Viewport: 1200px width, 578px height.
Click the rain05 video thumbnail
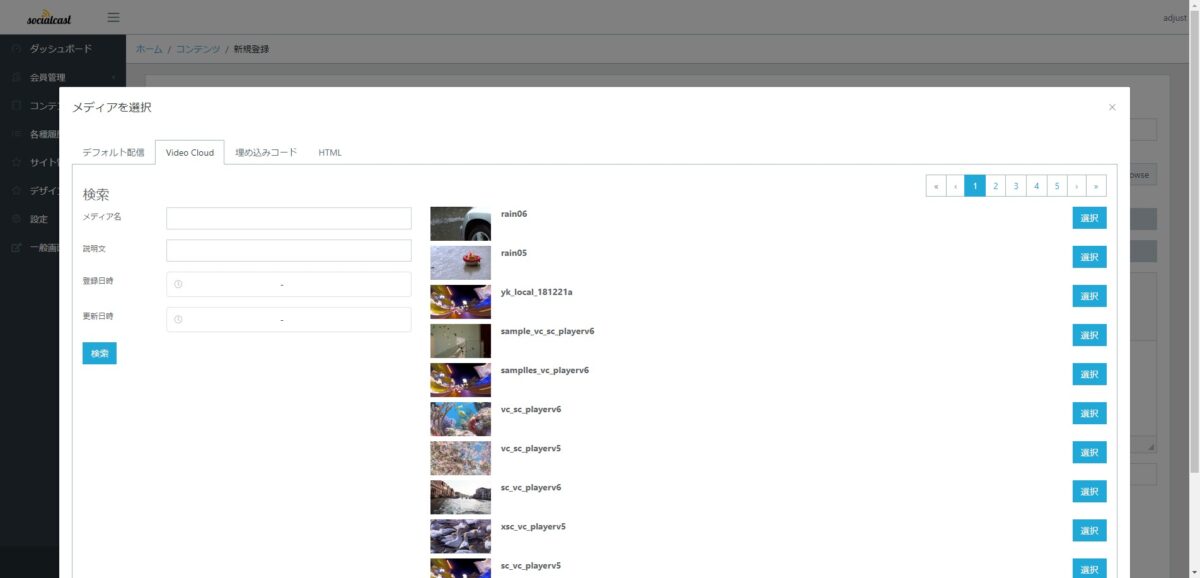pos(461,263)
